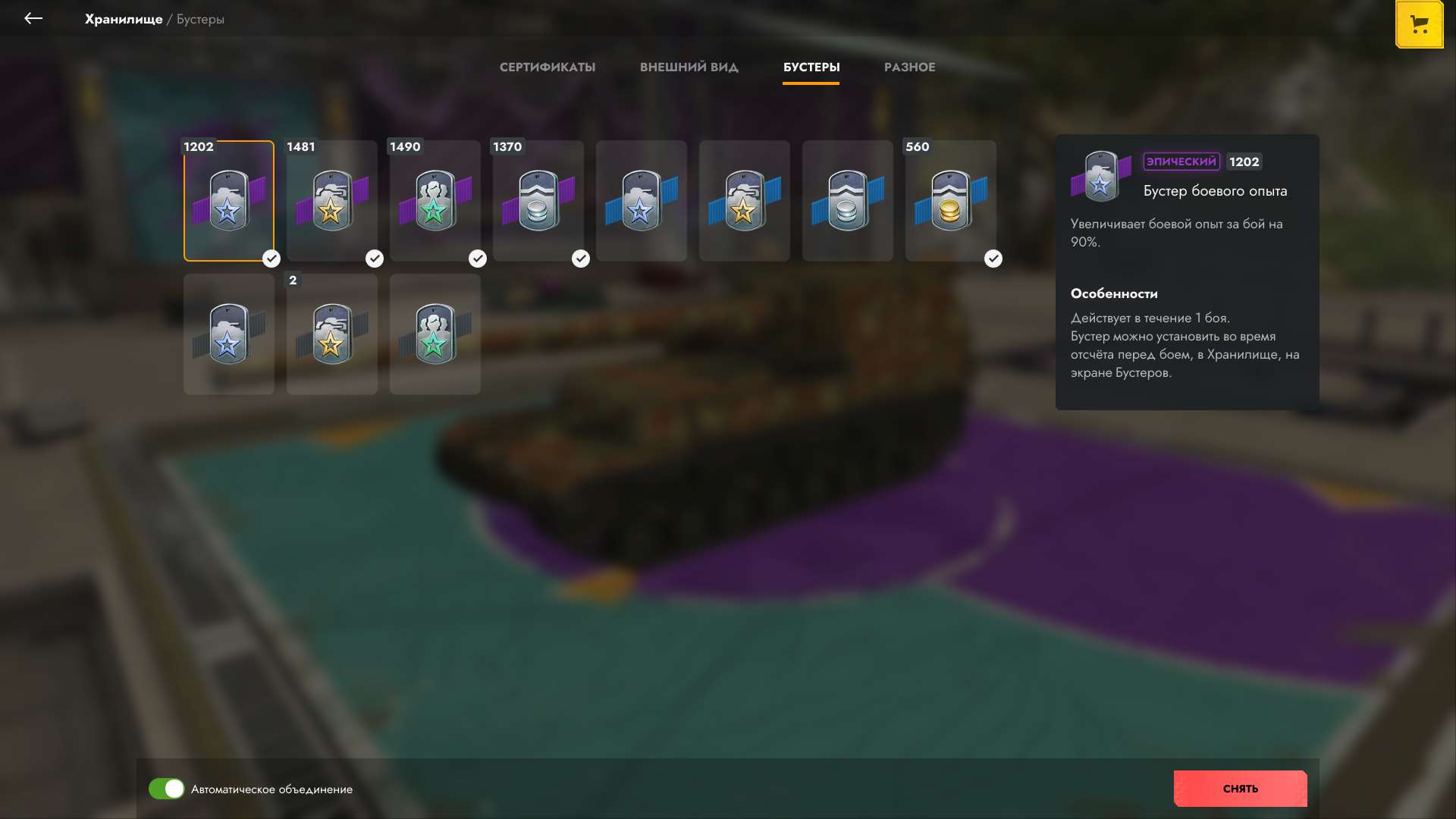This screenshot has width=1456, height=819.
Task: Click the Бустеры breadcrumb text
Action: coord(200,19)
